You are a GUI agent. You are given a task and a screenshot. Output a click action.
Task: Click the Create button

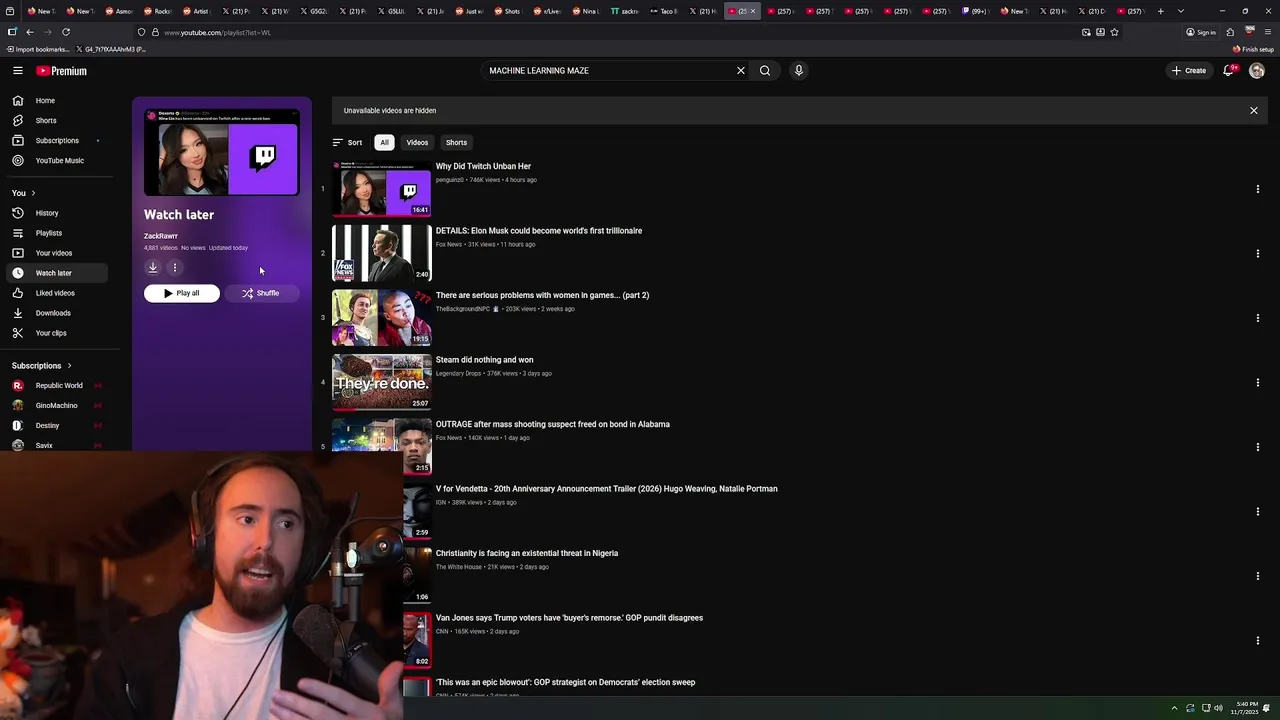[x=1189, y=70]
